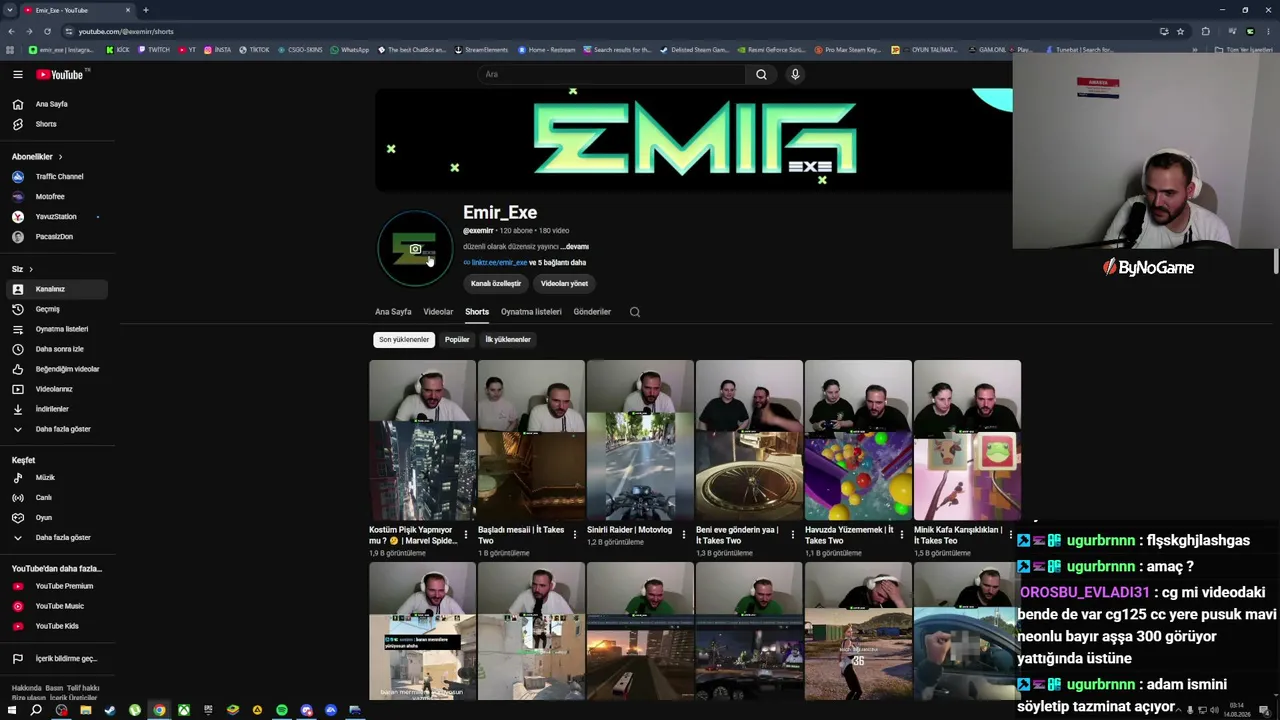This screenshot has height=720, width=1280.
Task: Select Popüler filter chip
Action: point(457,340)
